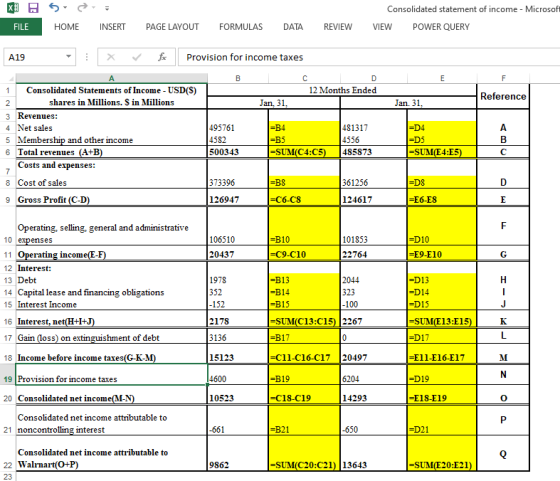The width and height of the screenshot is (560, 481).
Task: Select the yellow cell =SUM(C4:C5)
Action: [304, 152]
